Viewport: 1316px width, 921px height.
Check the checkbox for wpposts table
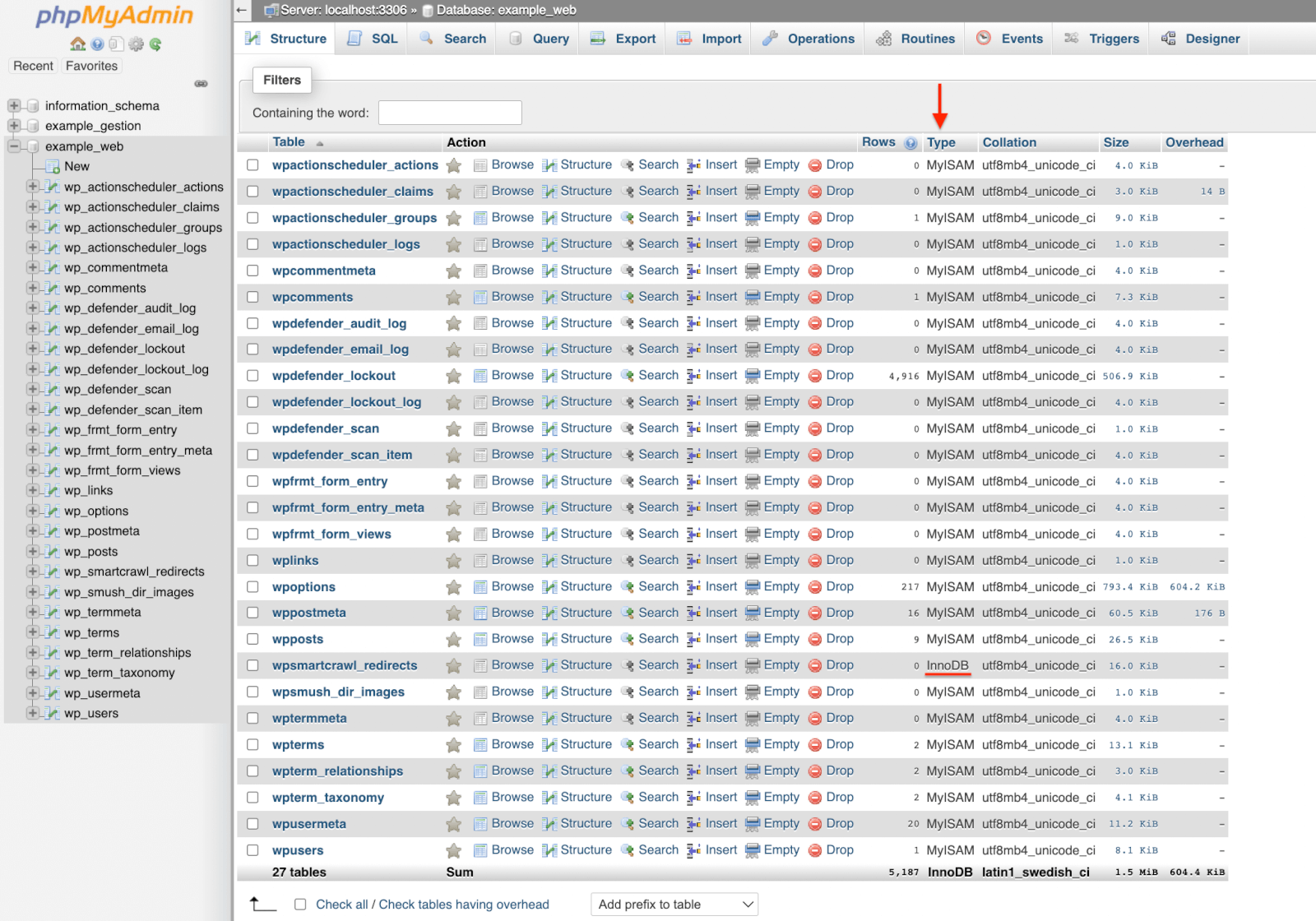[x=253, y=638]
